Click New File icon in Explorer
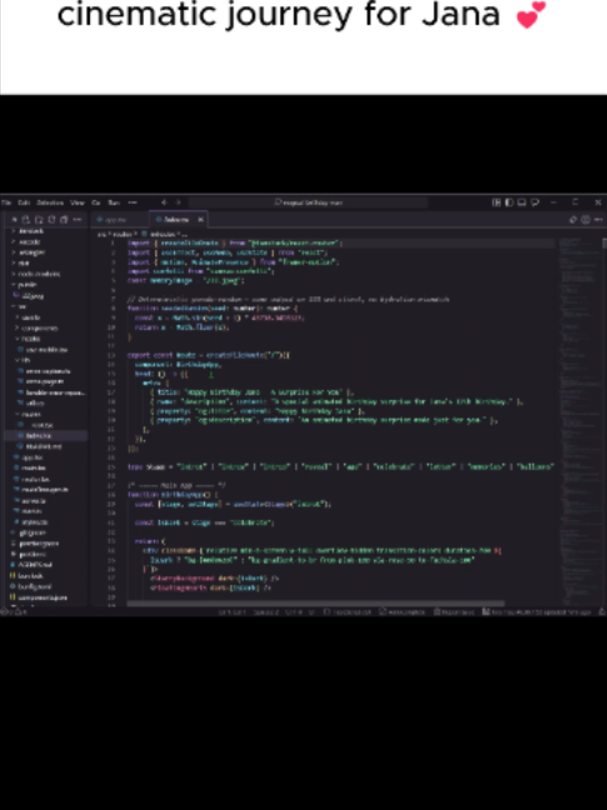607x810 pixels. [26, 220]
